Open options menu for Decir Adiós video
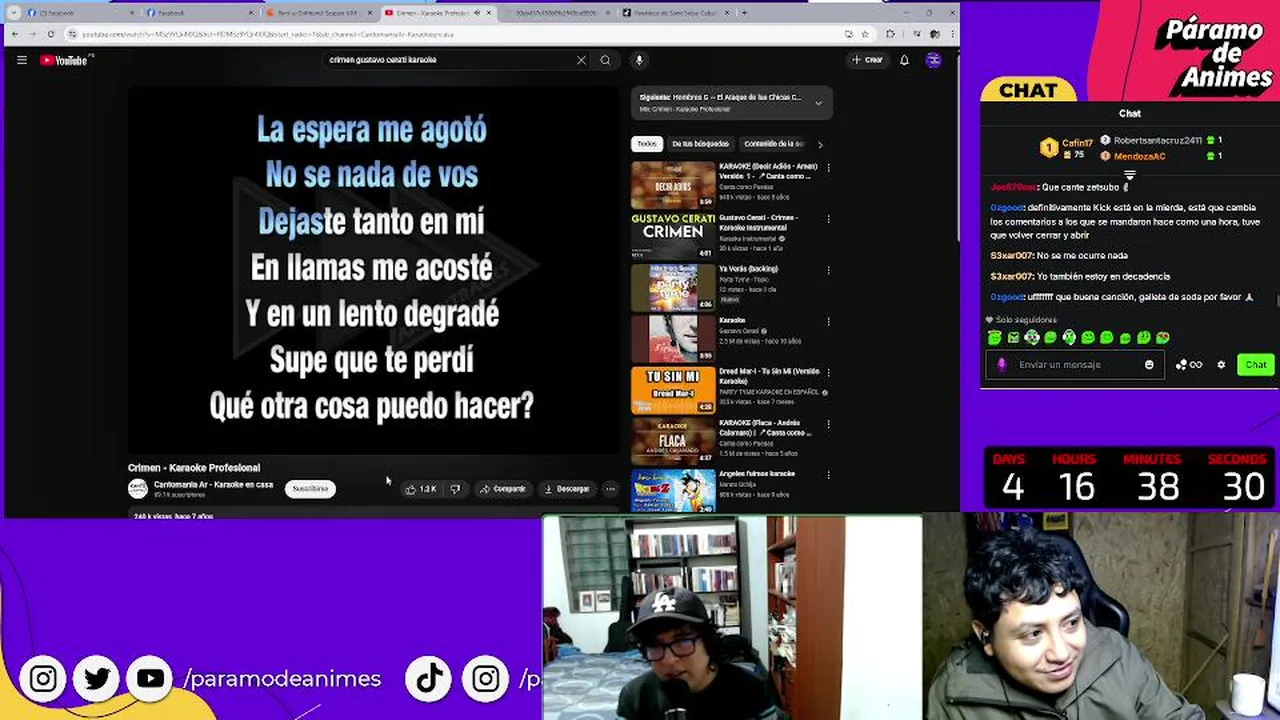1280x720 pixels. (828, 167)
